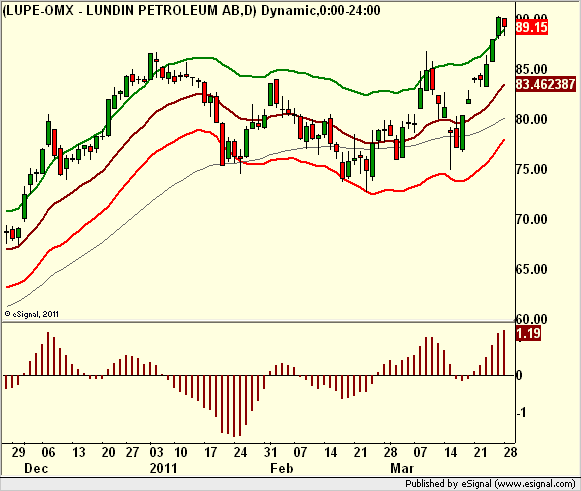581x491 pixels.
Task: Click the 06 date label on time axis
Action: [48, 452]
